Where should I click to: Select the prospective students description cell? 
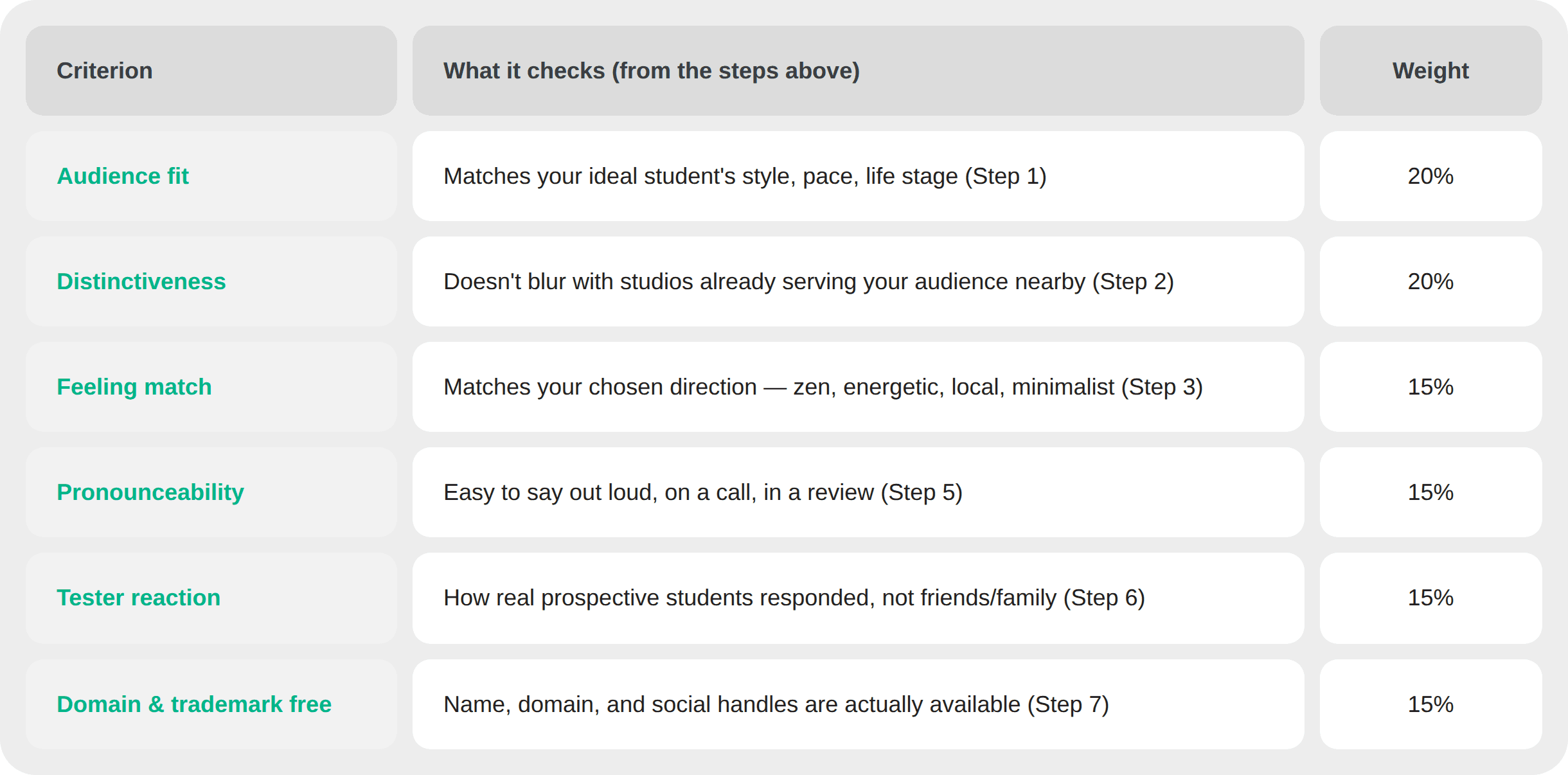(x=858, y=598)
